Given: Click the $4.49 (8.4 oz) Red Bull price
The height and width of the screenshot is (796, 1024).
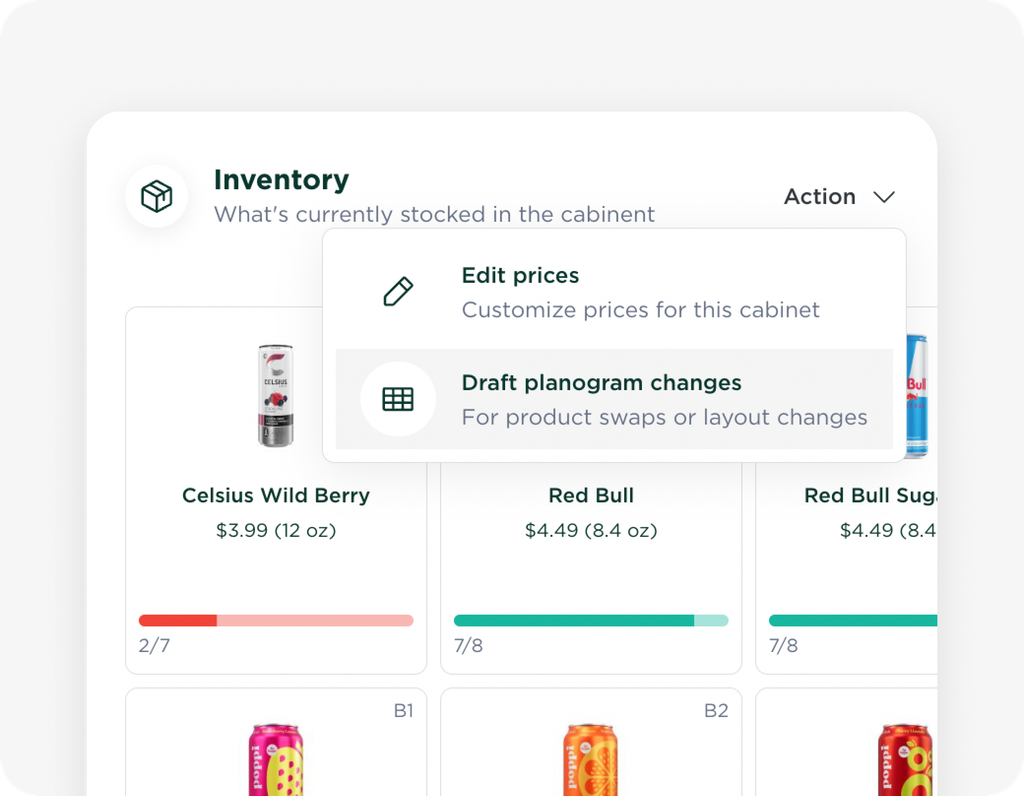Looking at the screenshot, I should [591, 530].
